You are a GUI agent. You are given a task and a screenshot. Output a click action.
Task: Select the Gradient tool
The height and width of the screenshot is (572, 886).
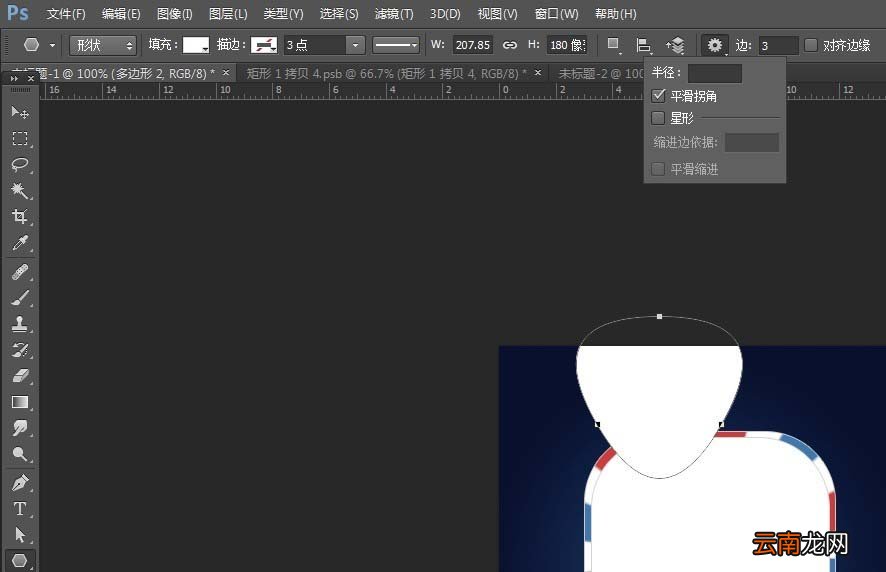click(20, 402)
